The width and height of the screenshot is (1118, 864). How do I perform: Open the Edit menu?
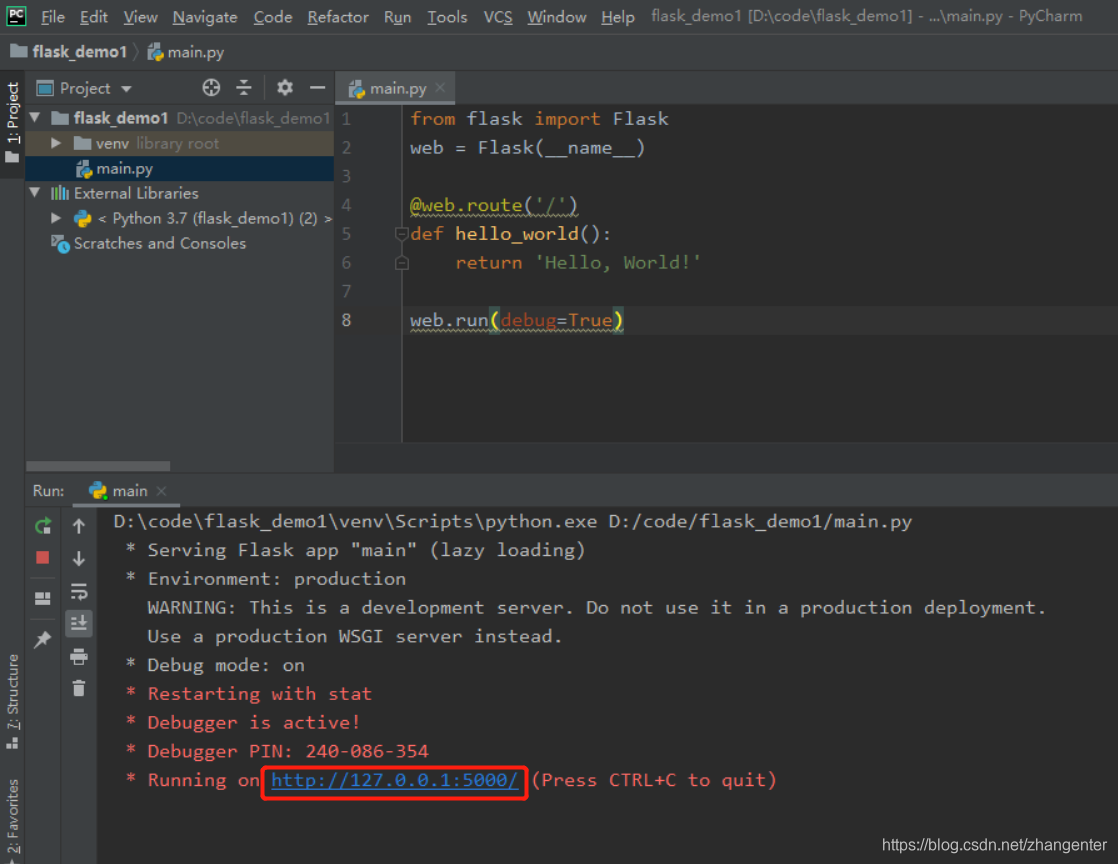point(93,16)
